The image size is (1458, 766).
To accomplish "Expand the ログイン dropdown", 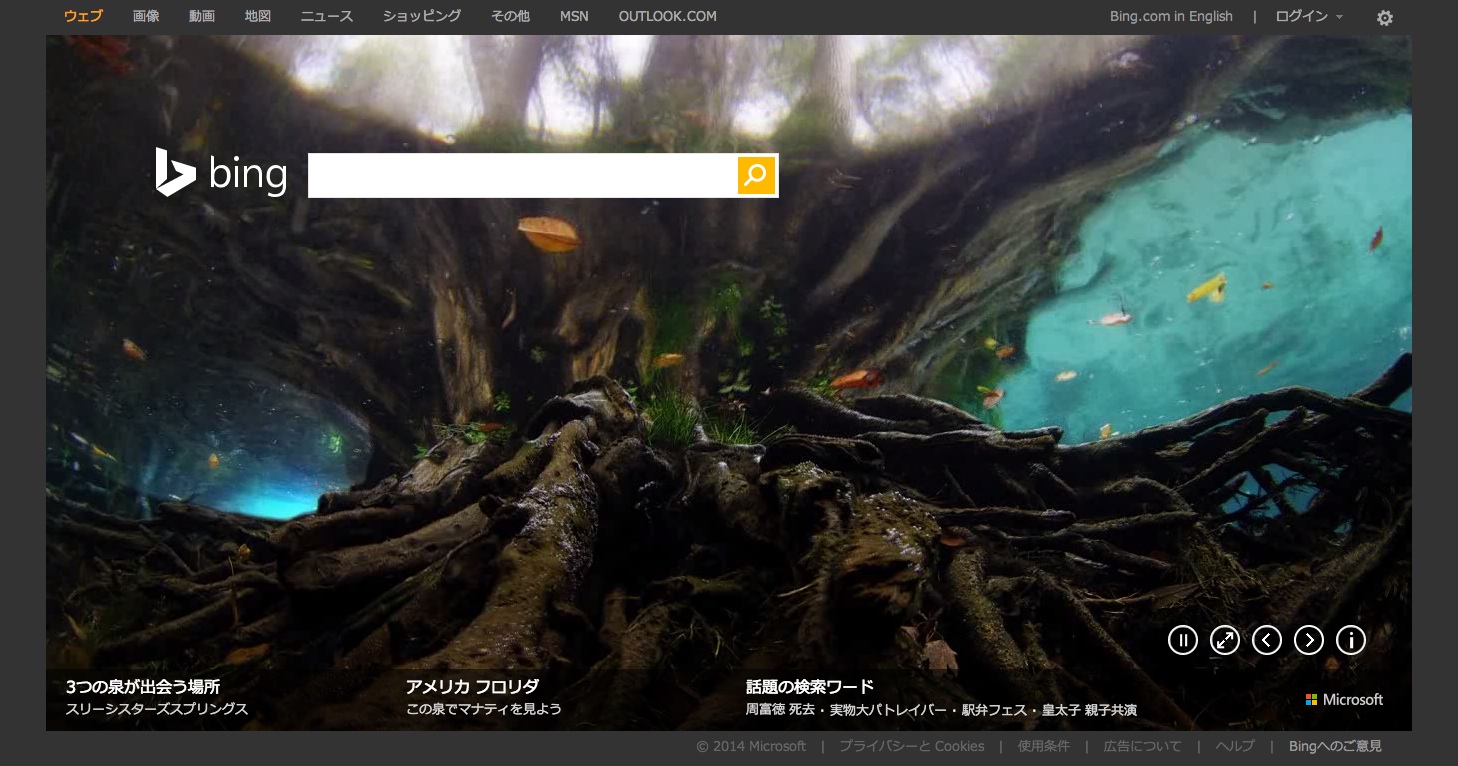I will [x=1308, y=16].
